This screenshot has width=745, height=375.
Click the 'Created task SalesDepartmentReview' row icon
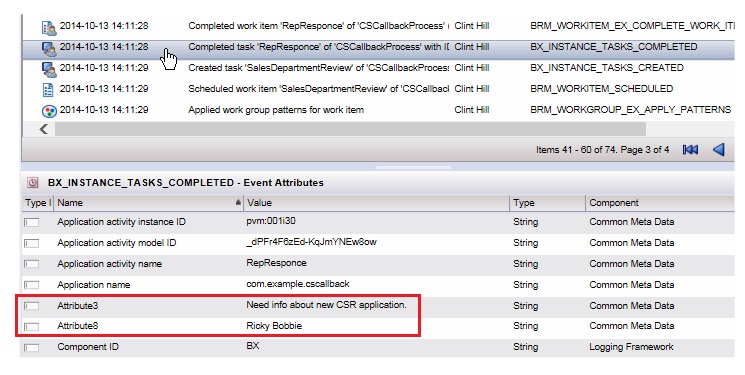point(48,69)
